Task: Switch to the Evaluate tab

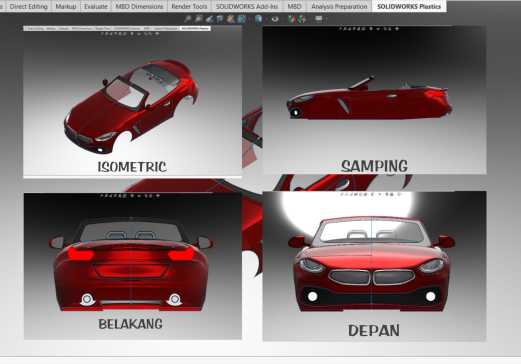Action: [x=96, y=6]
